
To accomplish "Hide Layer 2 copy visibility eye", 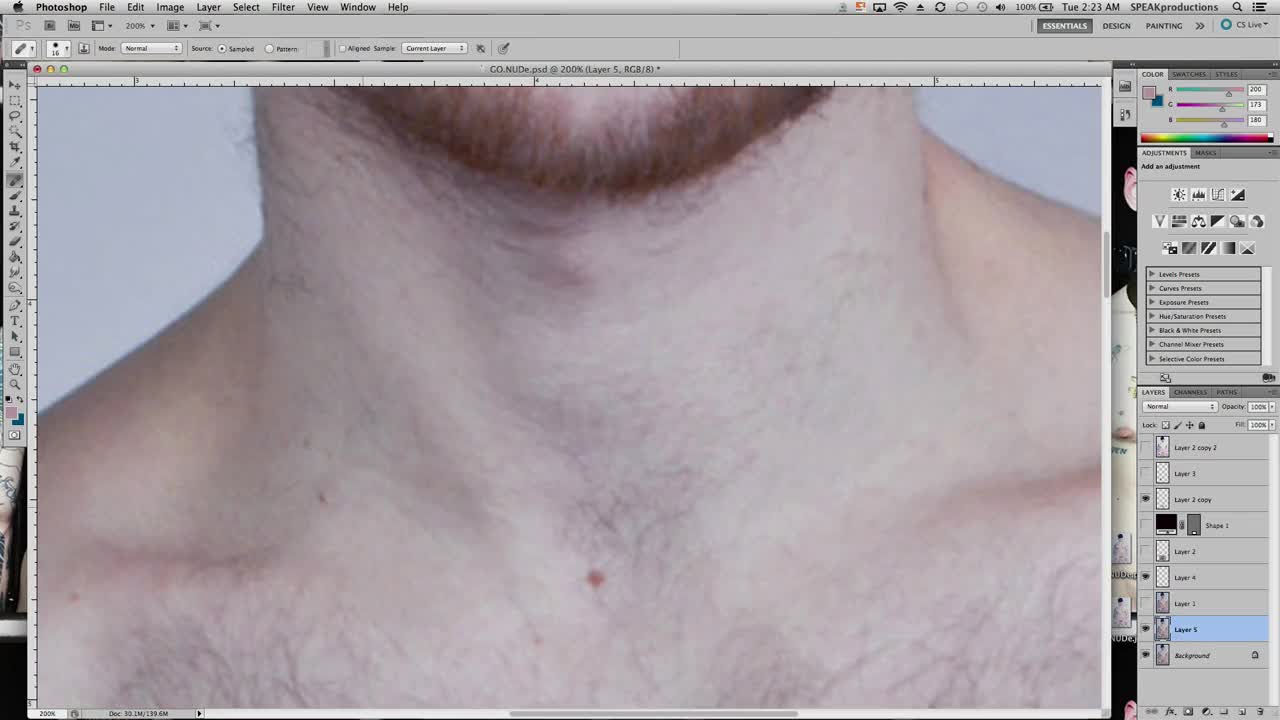I will coord(1146,499).
